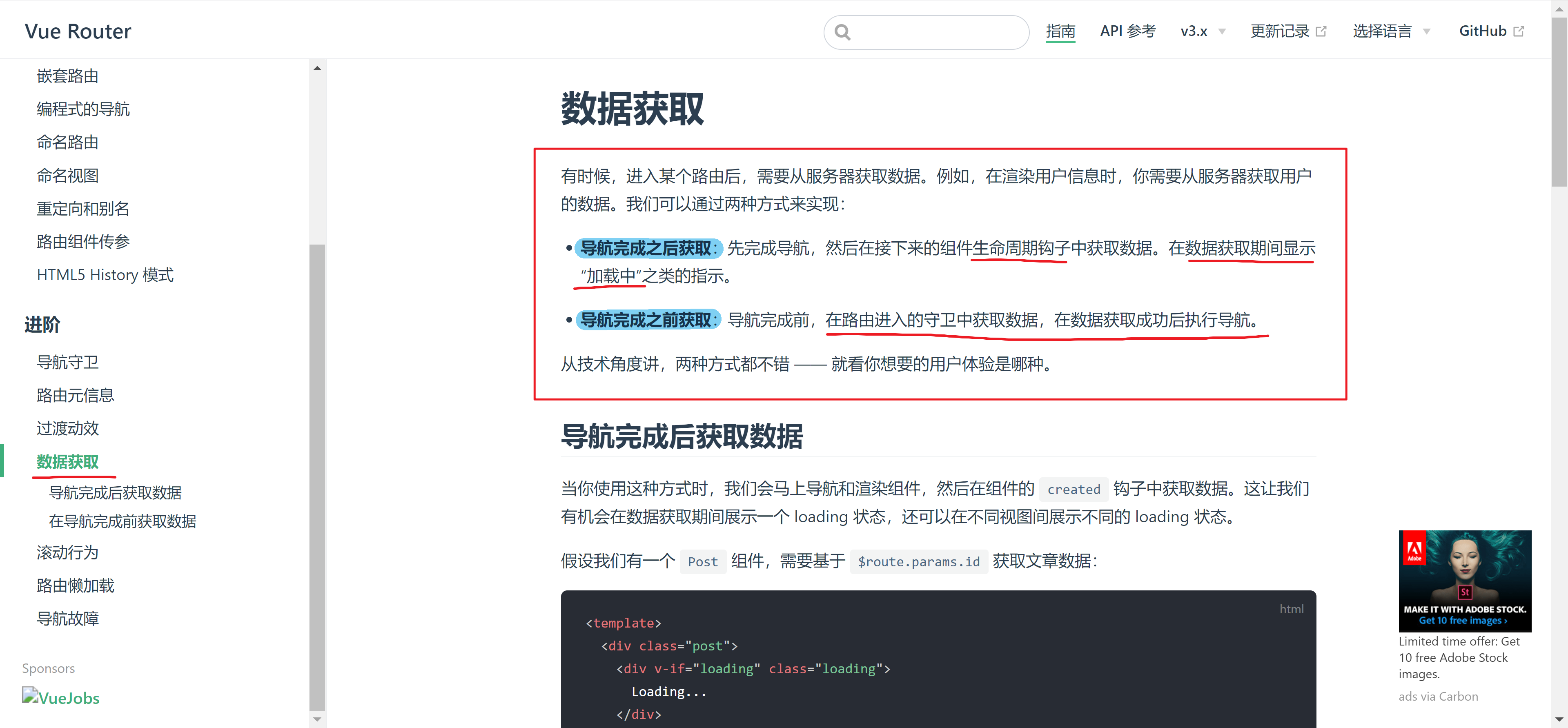
Task: Click the VueJobs sponsor logo
Action: pos(61,697)
